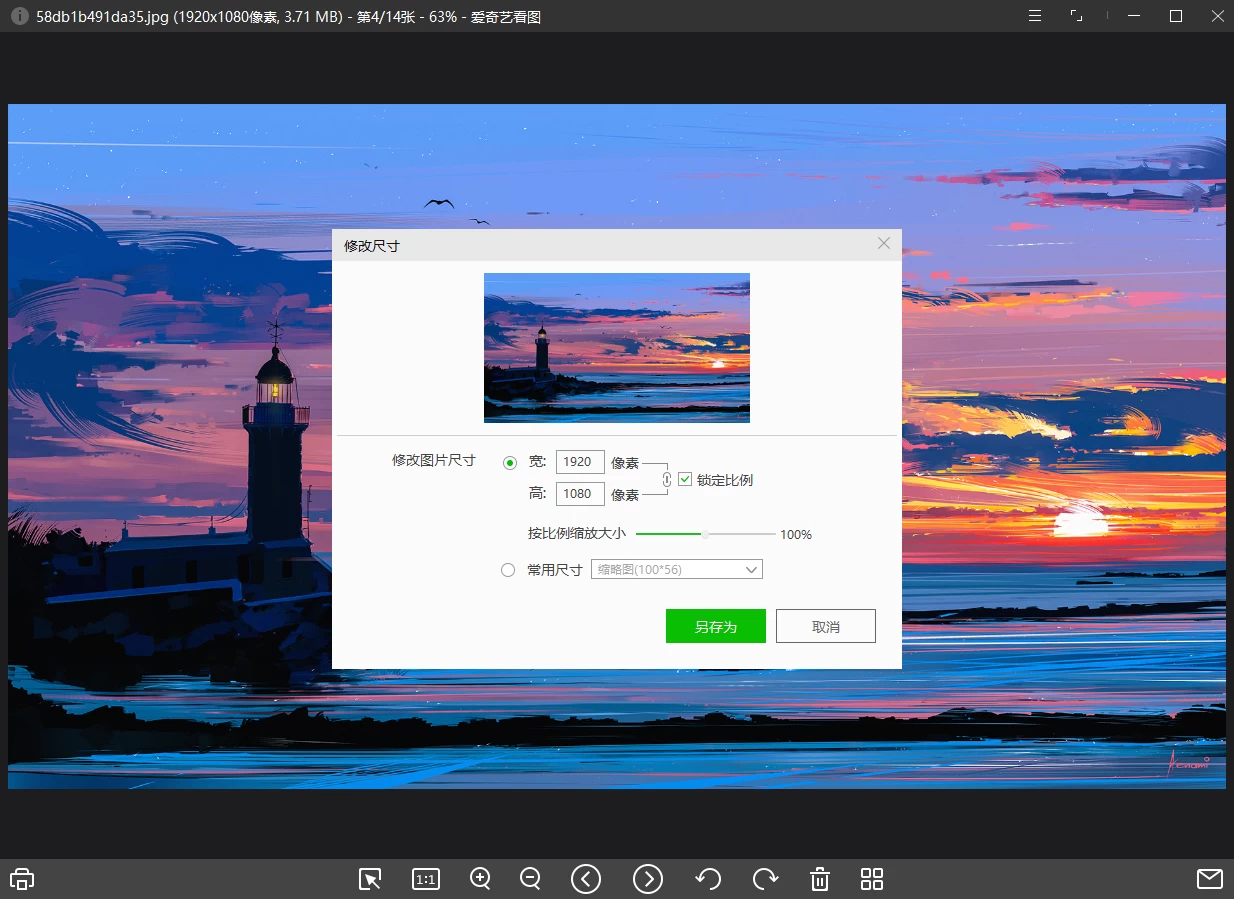Go to the next image
Screen dimensions: 1234x899
(648, 879)
